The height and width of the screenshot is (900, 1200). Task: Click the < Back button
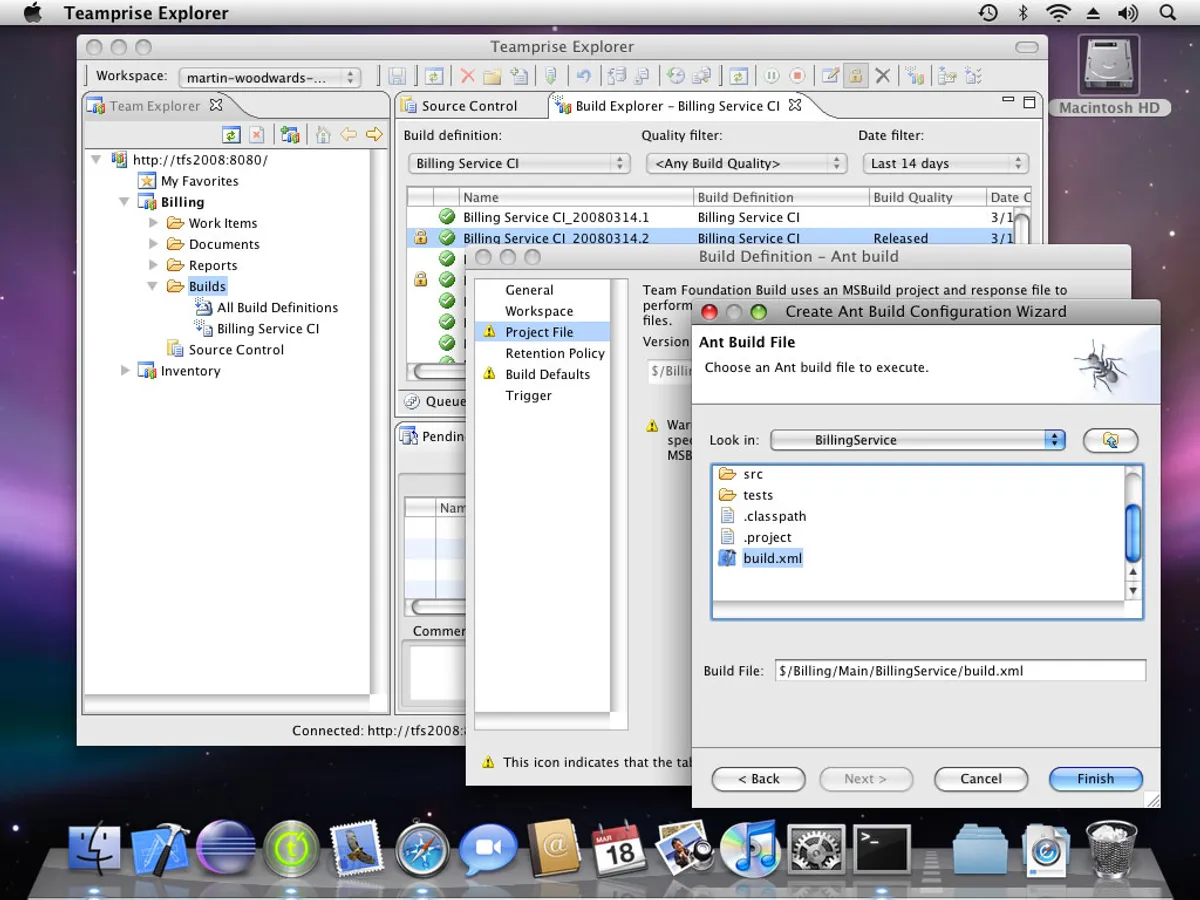coord(758,778)
